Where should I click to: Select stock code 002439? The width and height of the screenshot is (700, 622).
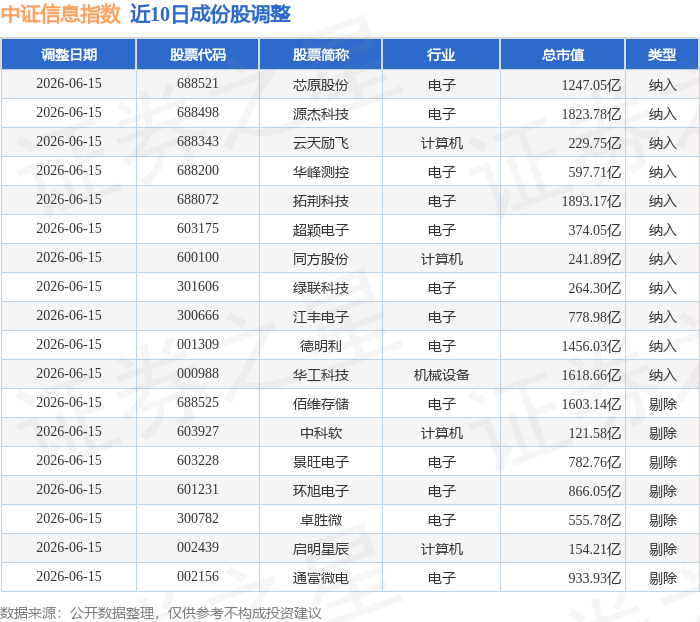(x=198, y=547)
